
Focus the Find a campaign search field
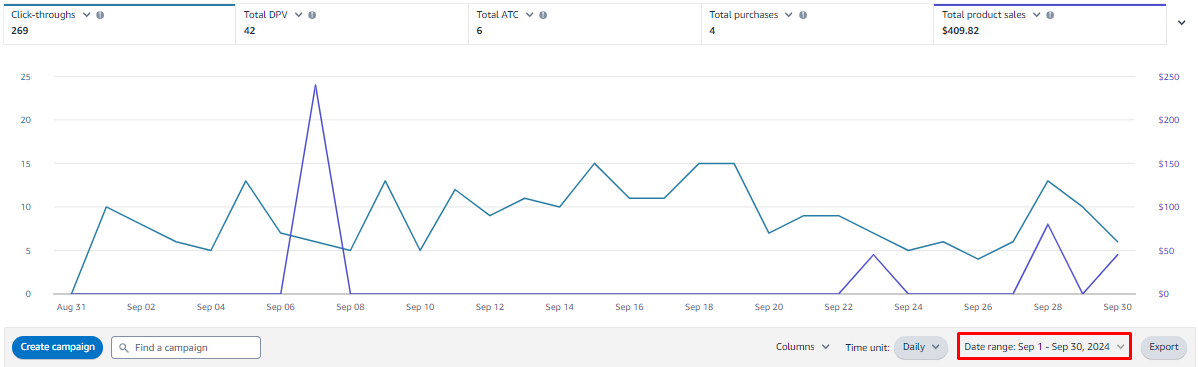(x=186, y=347)
